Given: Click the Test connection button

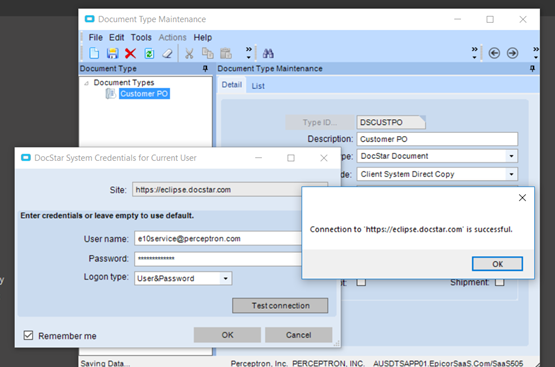Looking at the screenshot, I should [x=280, y=306].
